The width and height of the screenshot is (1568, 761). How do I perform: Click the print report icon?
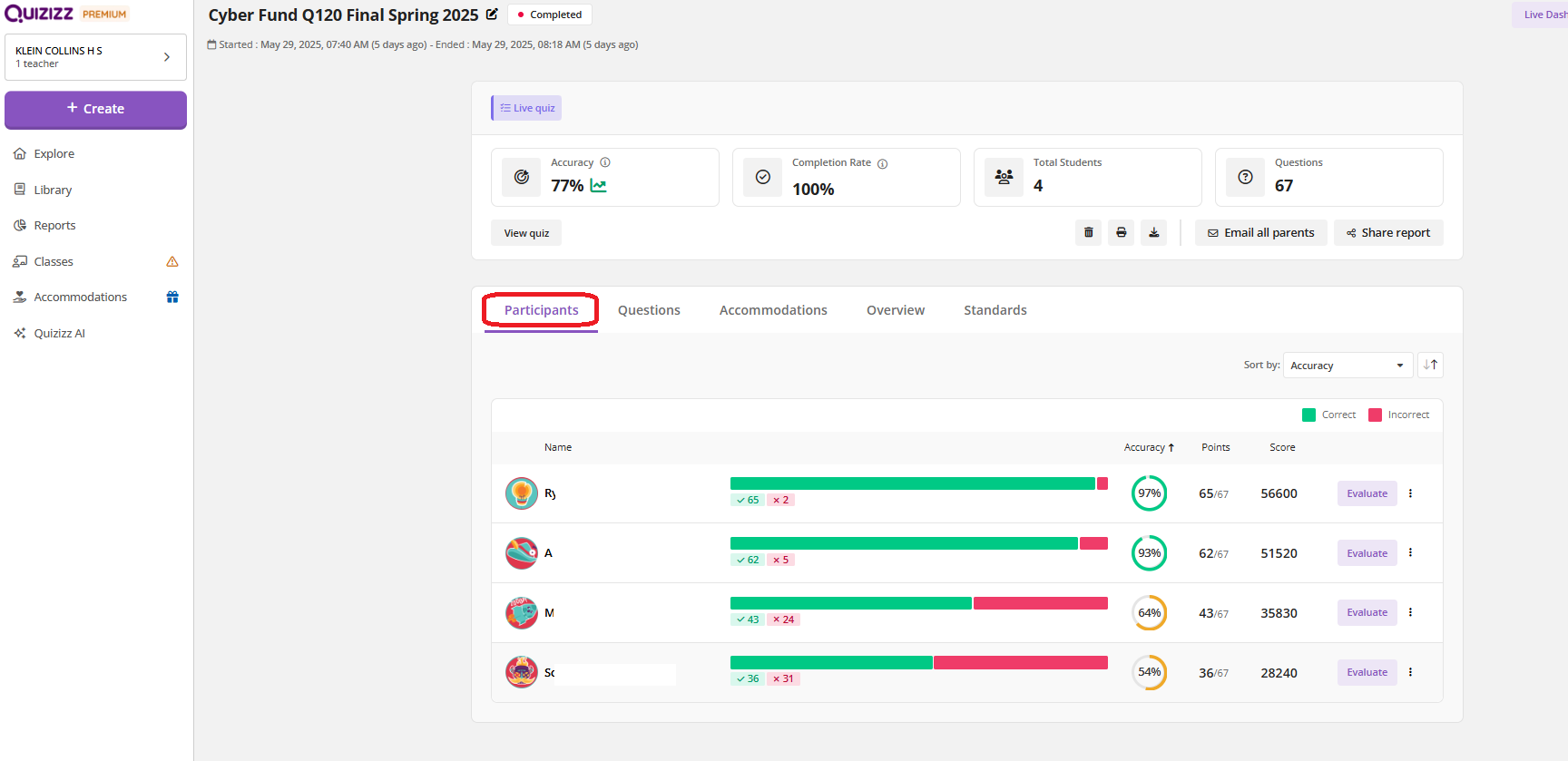click(1121, 233)
